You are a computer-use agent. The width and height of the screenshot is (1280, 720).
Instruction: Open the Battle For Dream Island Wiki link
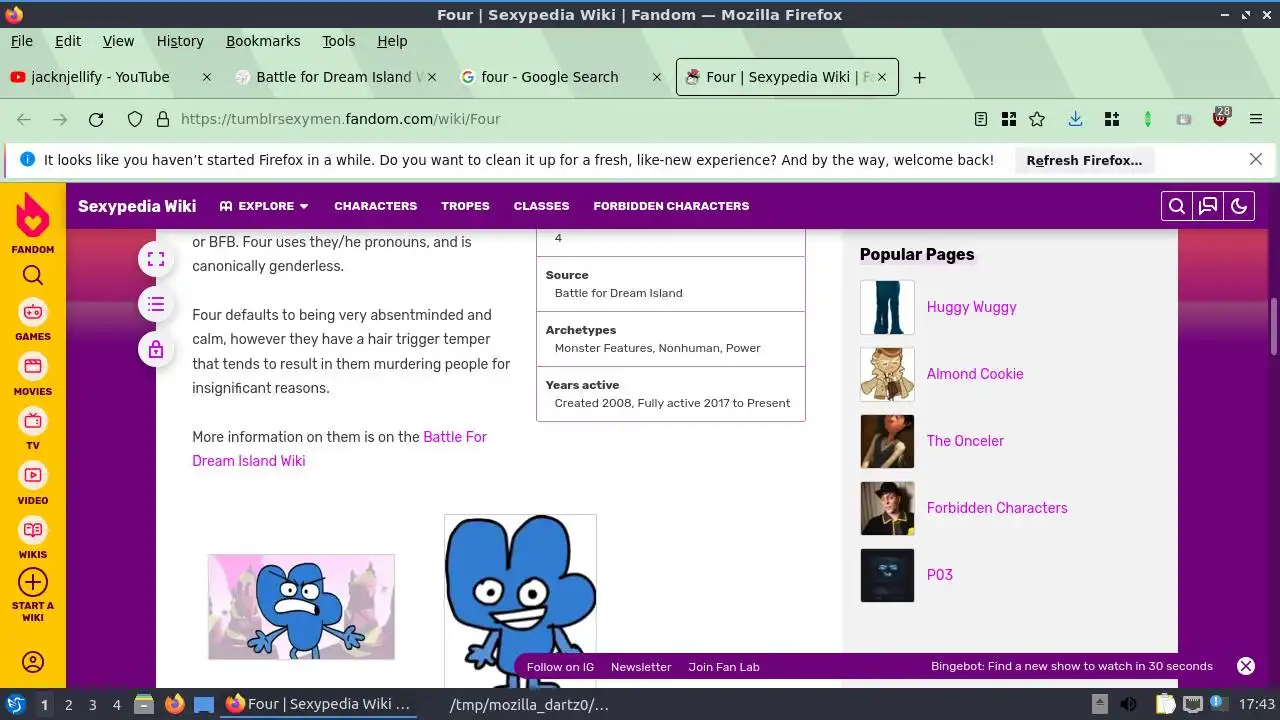339,449
